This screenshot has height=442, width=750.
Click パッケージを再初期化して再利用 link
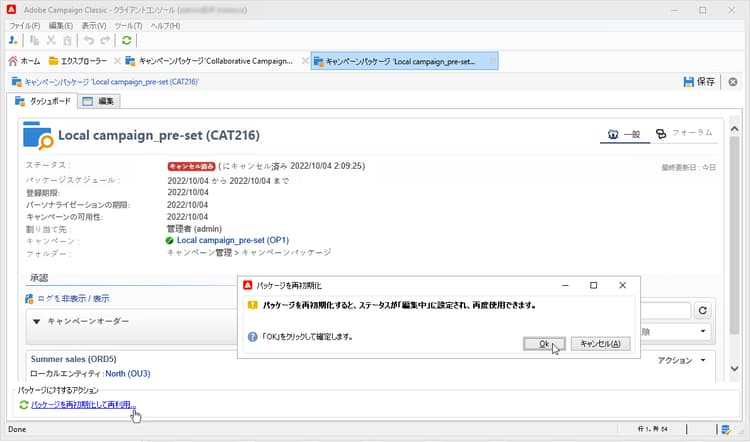83,405
